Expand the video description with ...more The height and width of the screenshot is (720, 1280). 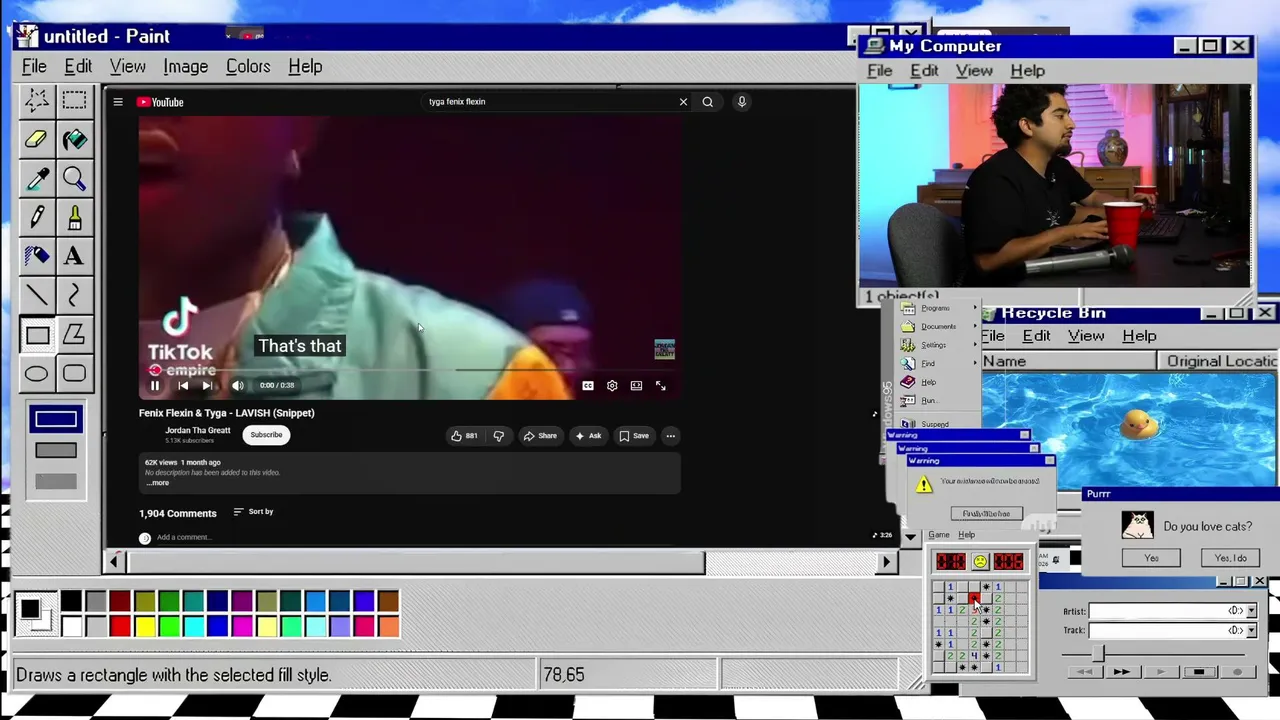pos(158,483)
